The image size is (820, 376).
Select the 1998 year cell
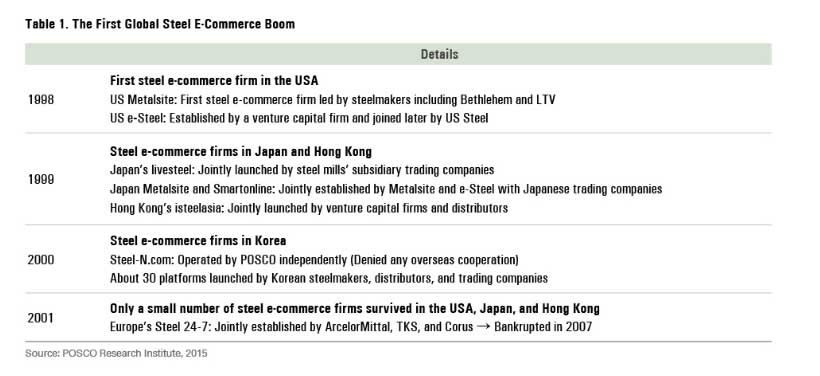41,99
